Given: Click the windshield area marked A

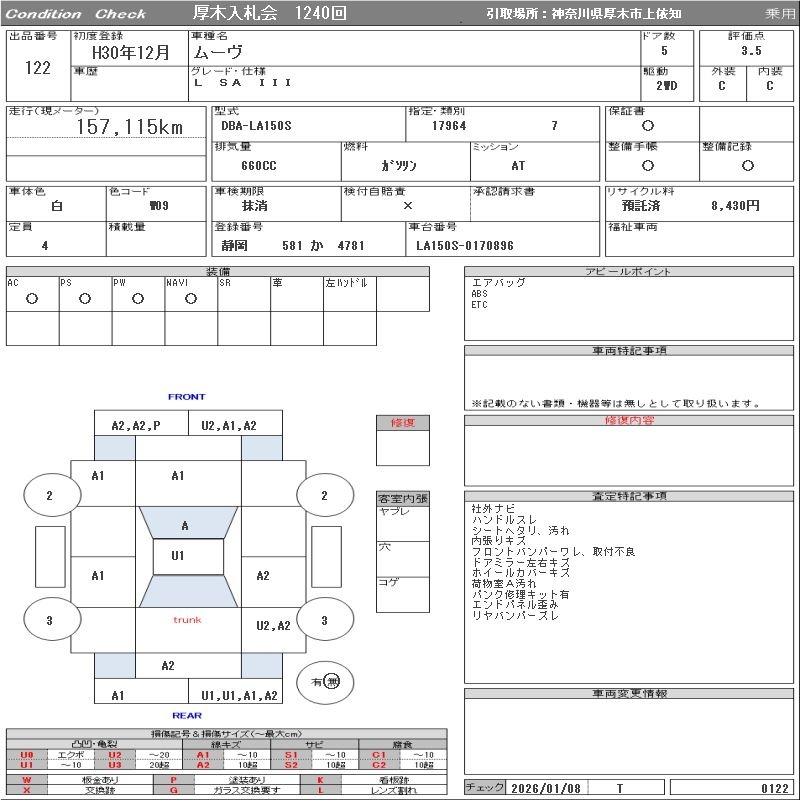Looking at the screenshot, I should (188, 522).
